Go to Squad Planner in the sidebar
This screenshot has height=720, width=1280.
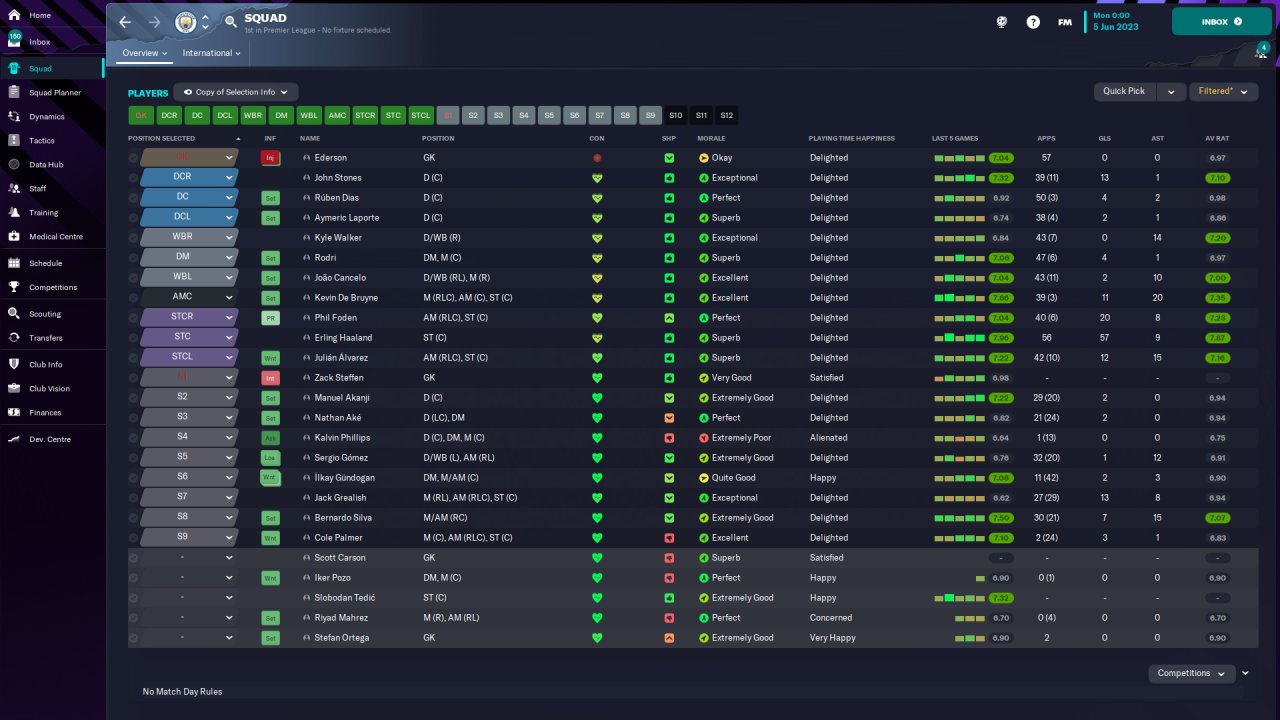pos(55,92)
